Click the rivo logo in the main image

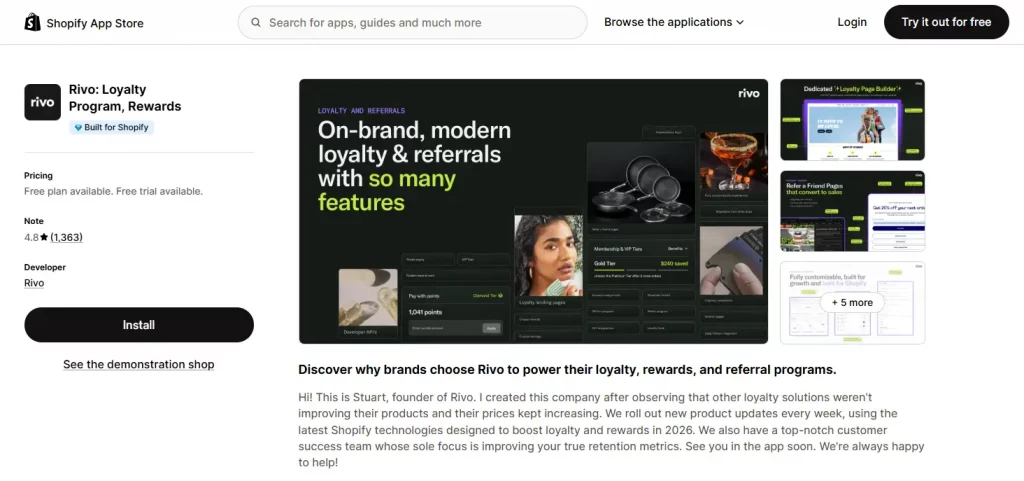click(748, 93)
